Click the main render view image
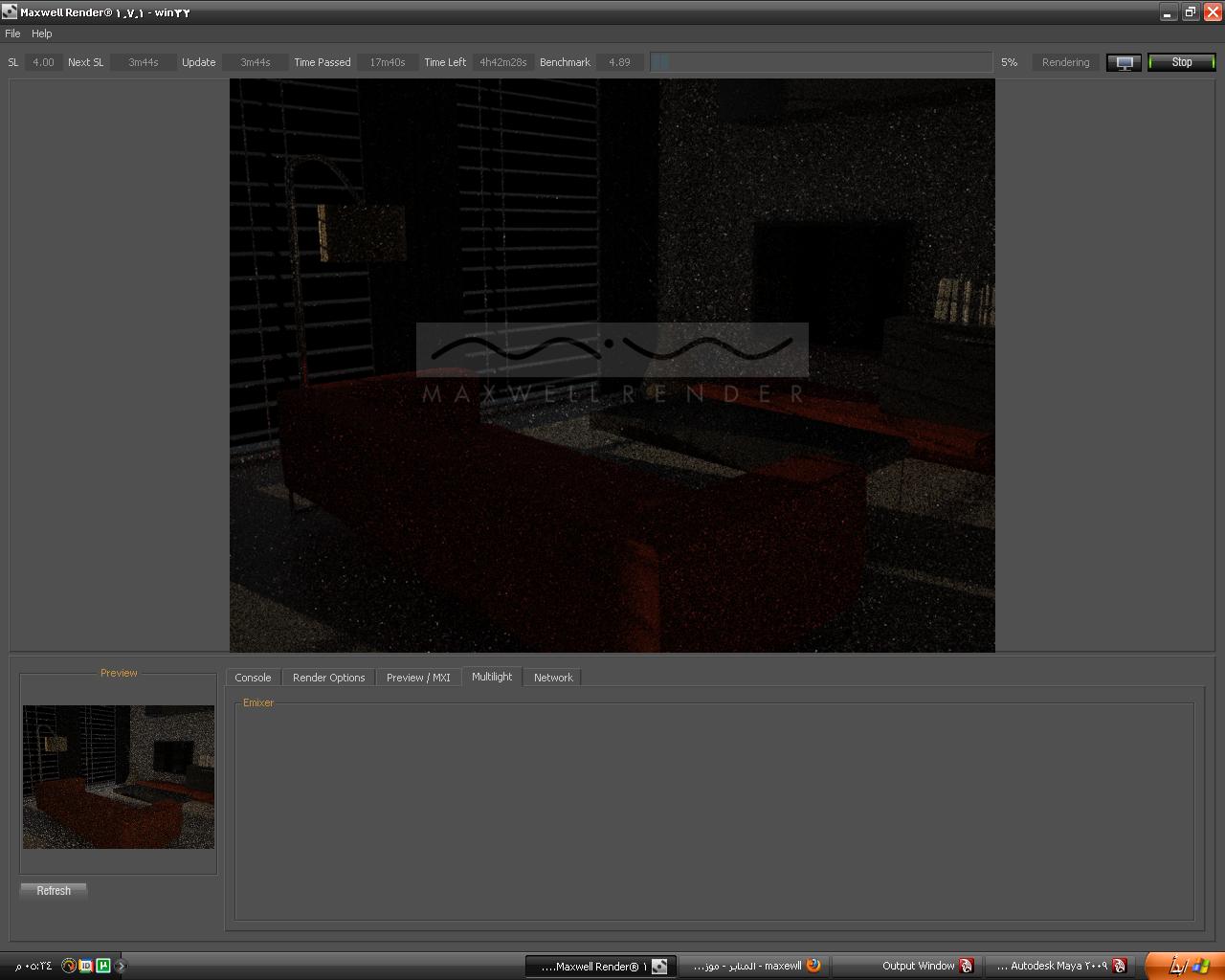 (x=612, y=366)
